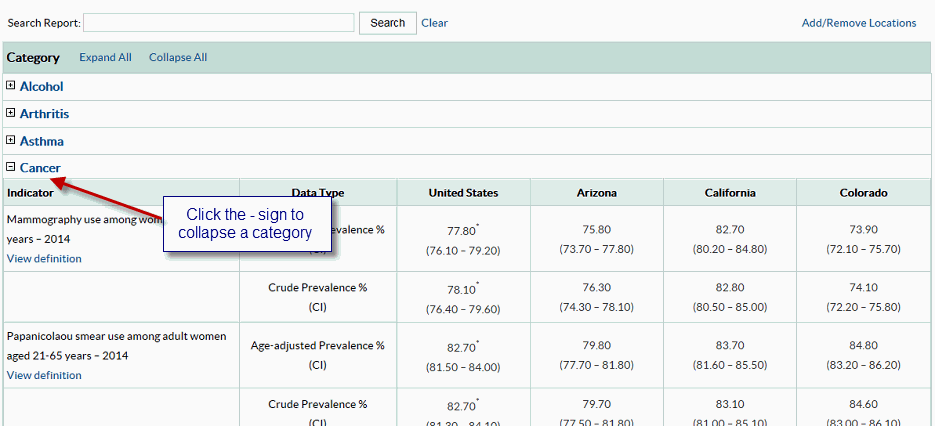This screenshot has height=426, width=935.
Task: Click the Clear link beside Search
Action: click(434, 23)
